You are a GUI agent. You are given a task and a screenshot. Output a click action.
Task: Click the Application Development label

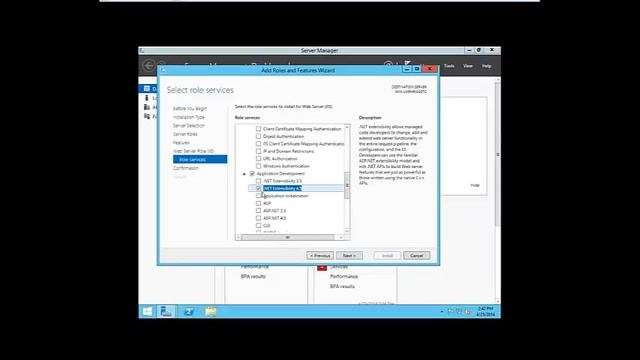point(281,173)
